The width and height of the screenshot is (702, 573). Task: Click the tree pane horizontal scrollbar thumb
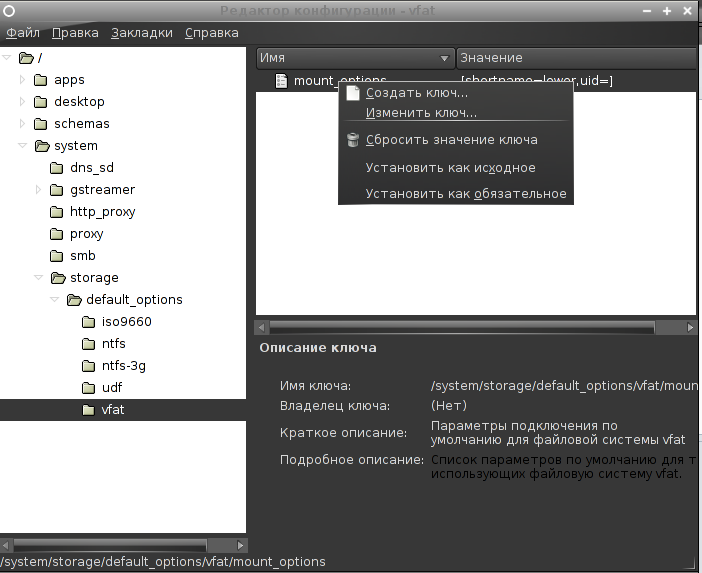tap(110, 545)
